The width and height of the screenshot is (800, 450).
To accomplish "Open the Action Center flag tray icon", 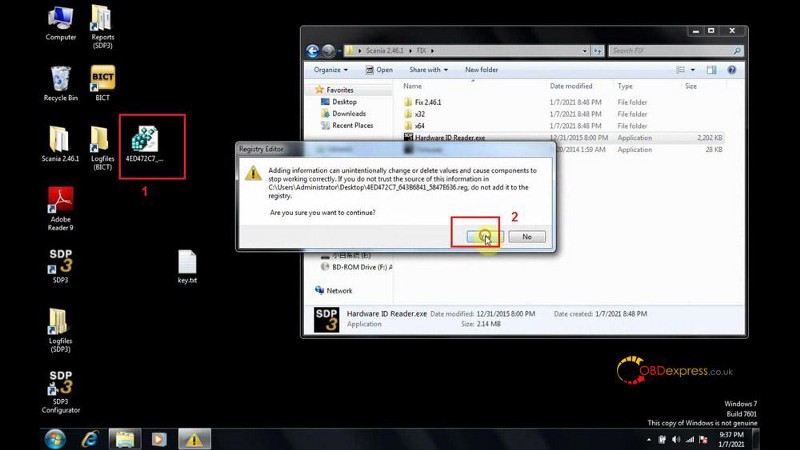I will (704, 439).
